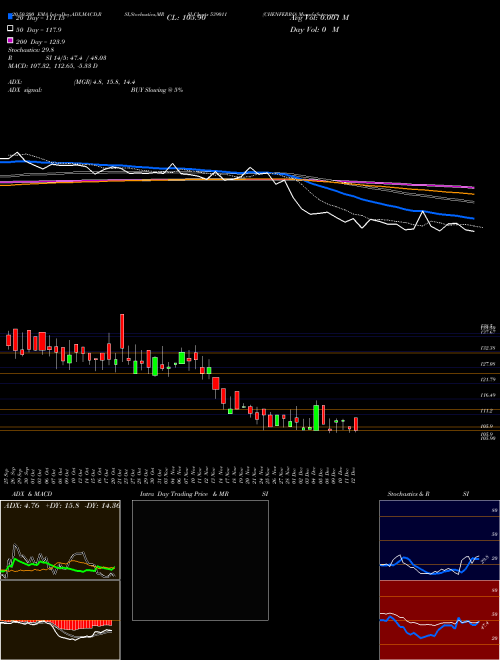
Task: Click the white 50 Day legend swatch
Action: (x=10, y=29)
